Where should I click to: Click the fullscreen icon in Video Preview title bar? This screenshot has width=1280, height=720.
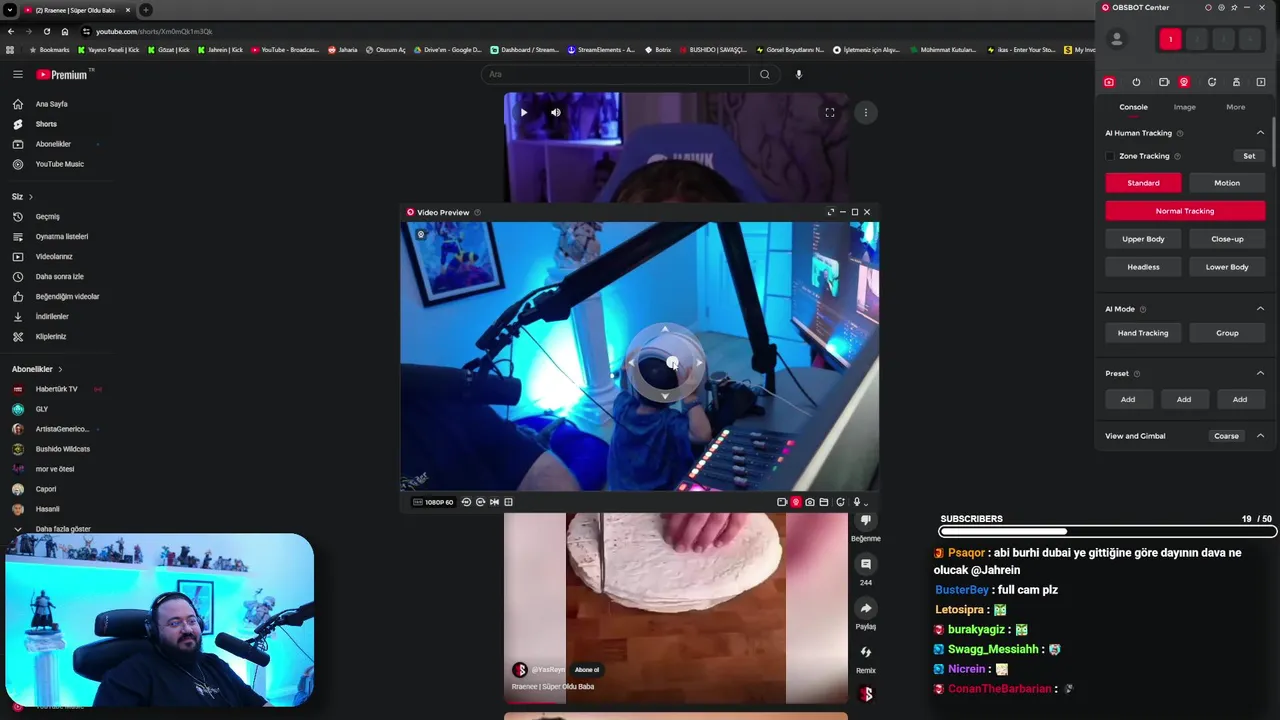830,212
